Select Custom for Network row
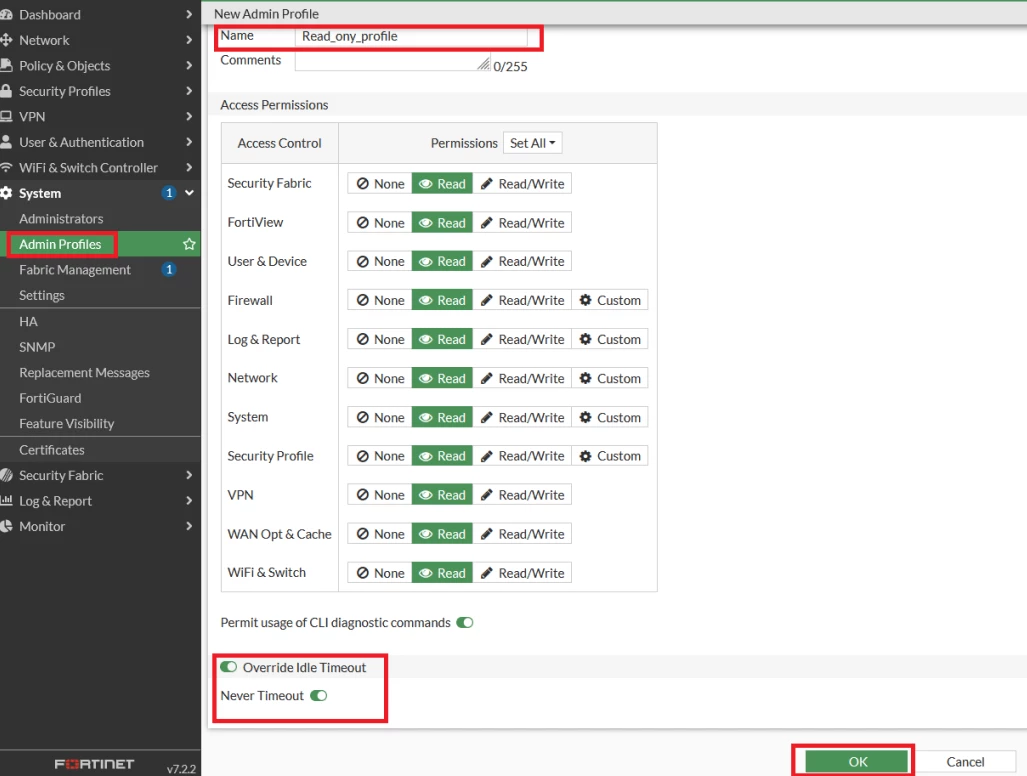This screenshot has height=776, width=1027. point(610,379)
